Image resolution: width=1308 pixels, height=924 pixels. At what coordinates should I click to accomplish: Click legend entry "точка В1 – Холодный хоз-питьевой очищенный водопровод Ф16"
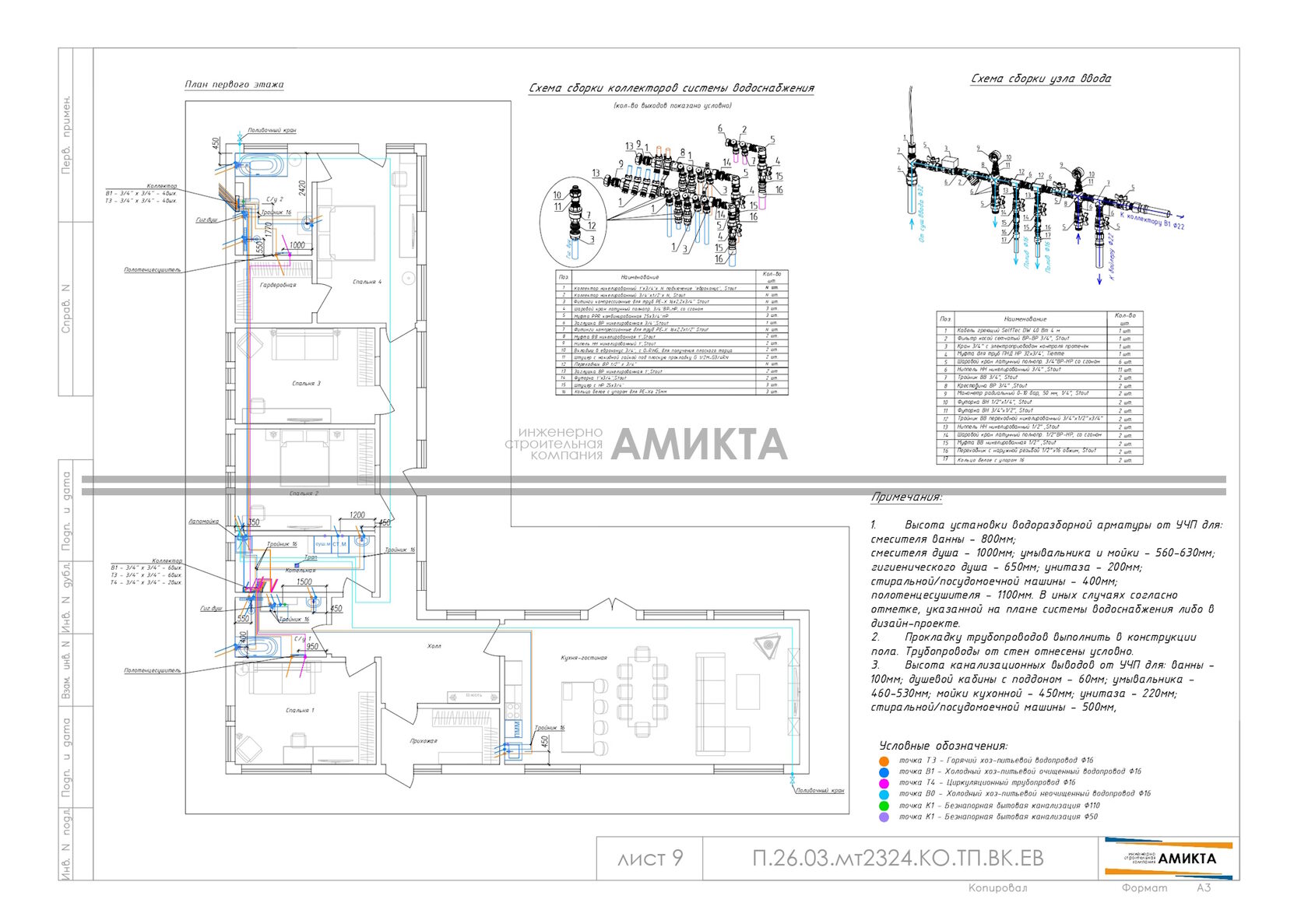tap(1020, 771)
